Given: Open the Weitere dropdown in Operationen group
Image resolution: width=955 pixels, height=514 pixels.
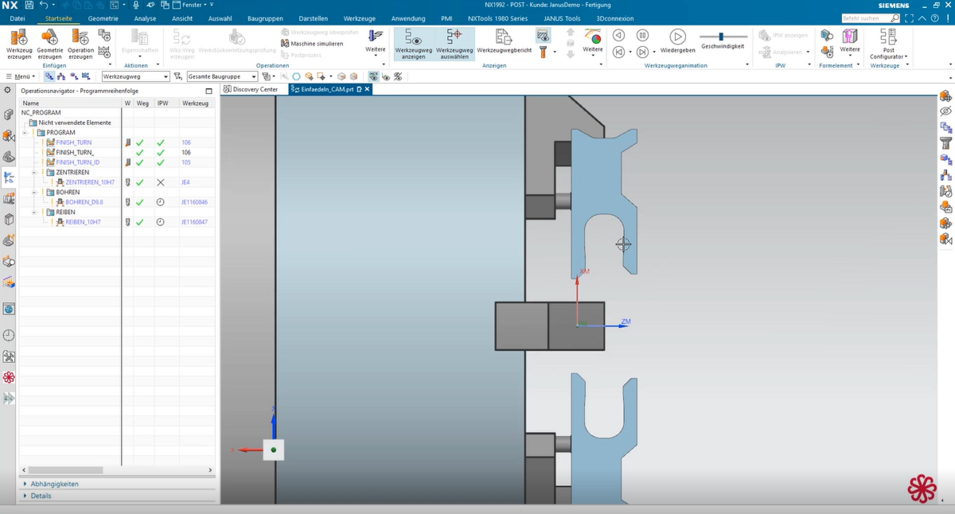Looking at the screenshot, I should point(375,43).
